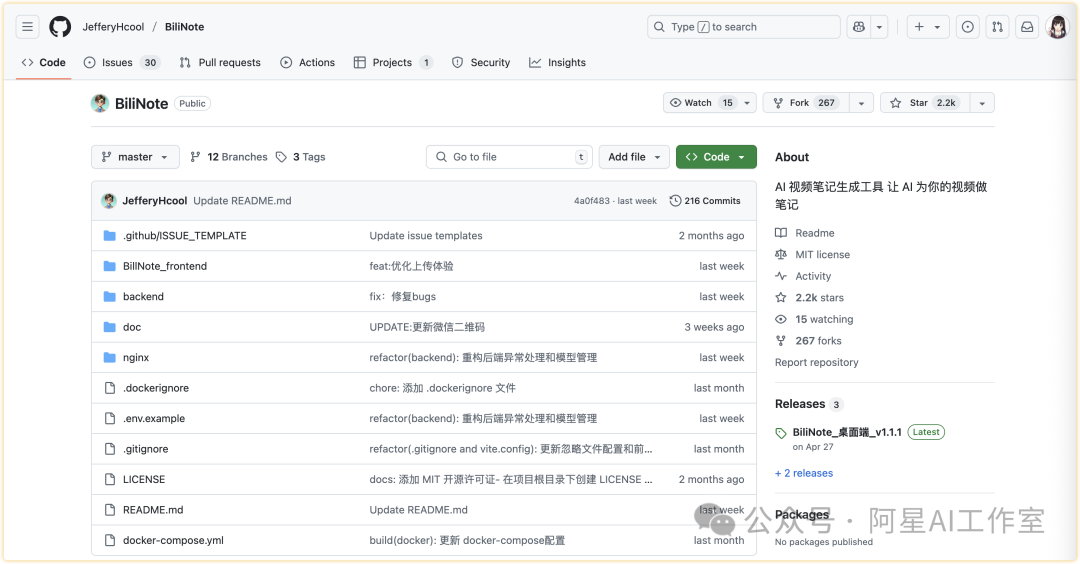Click the create new plus icon
This screenshot has height=564, width=1080.
click(x=919, y=27)
